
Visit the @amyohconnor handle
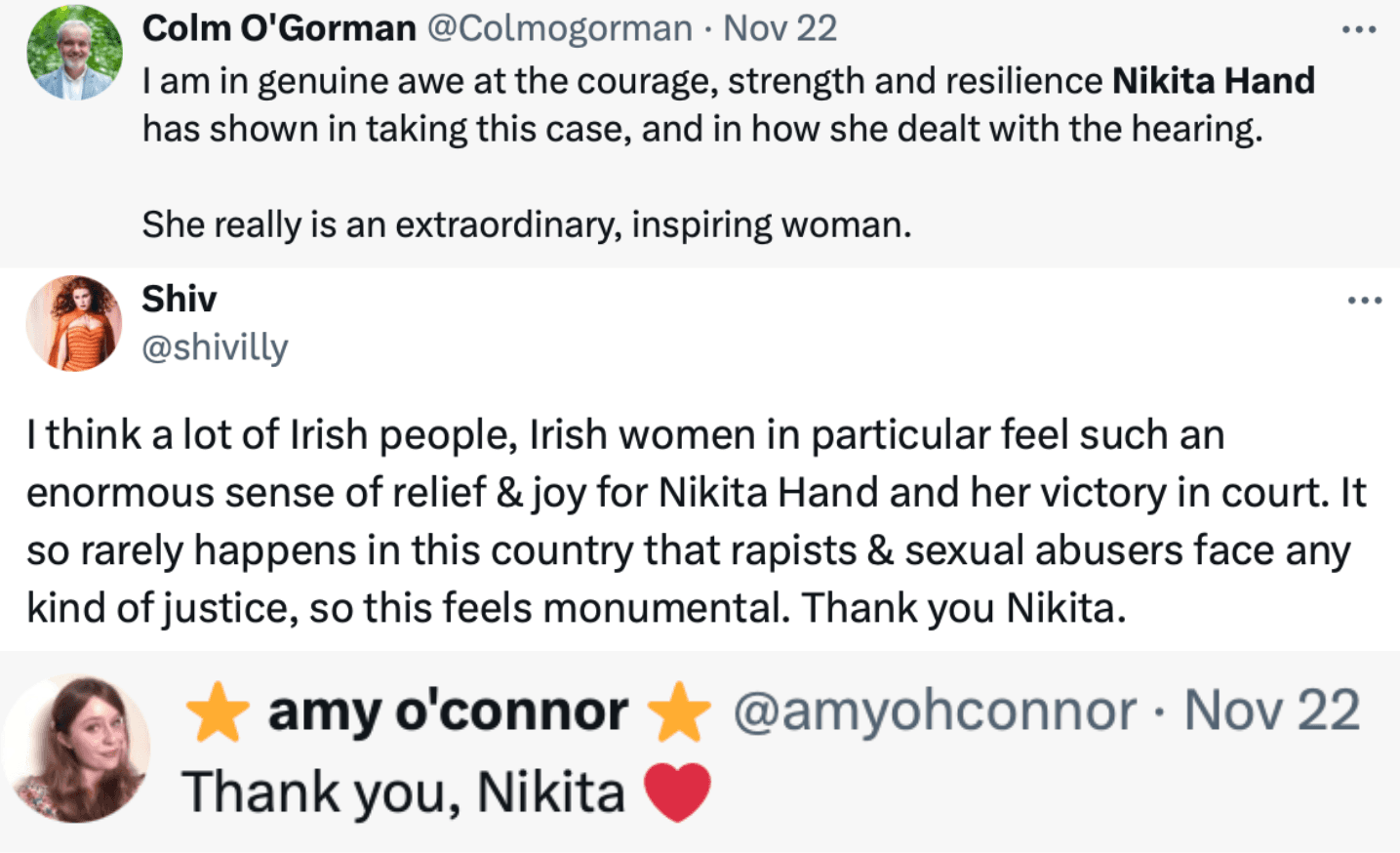coord(934,711)
